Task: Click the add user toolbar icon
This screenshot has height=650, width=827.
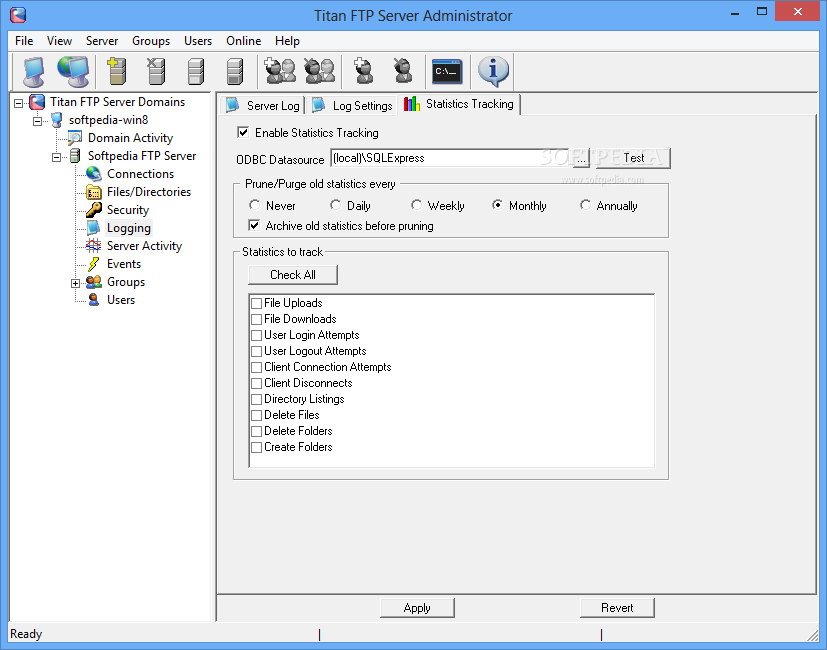Action: click(x=363, y=71)
